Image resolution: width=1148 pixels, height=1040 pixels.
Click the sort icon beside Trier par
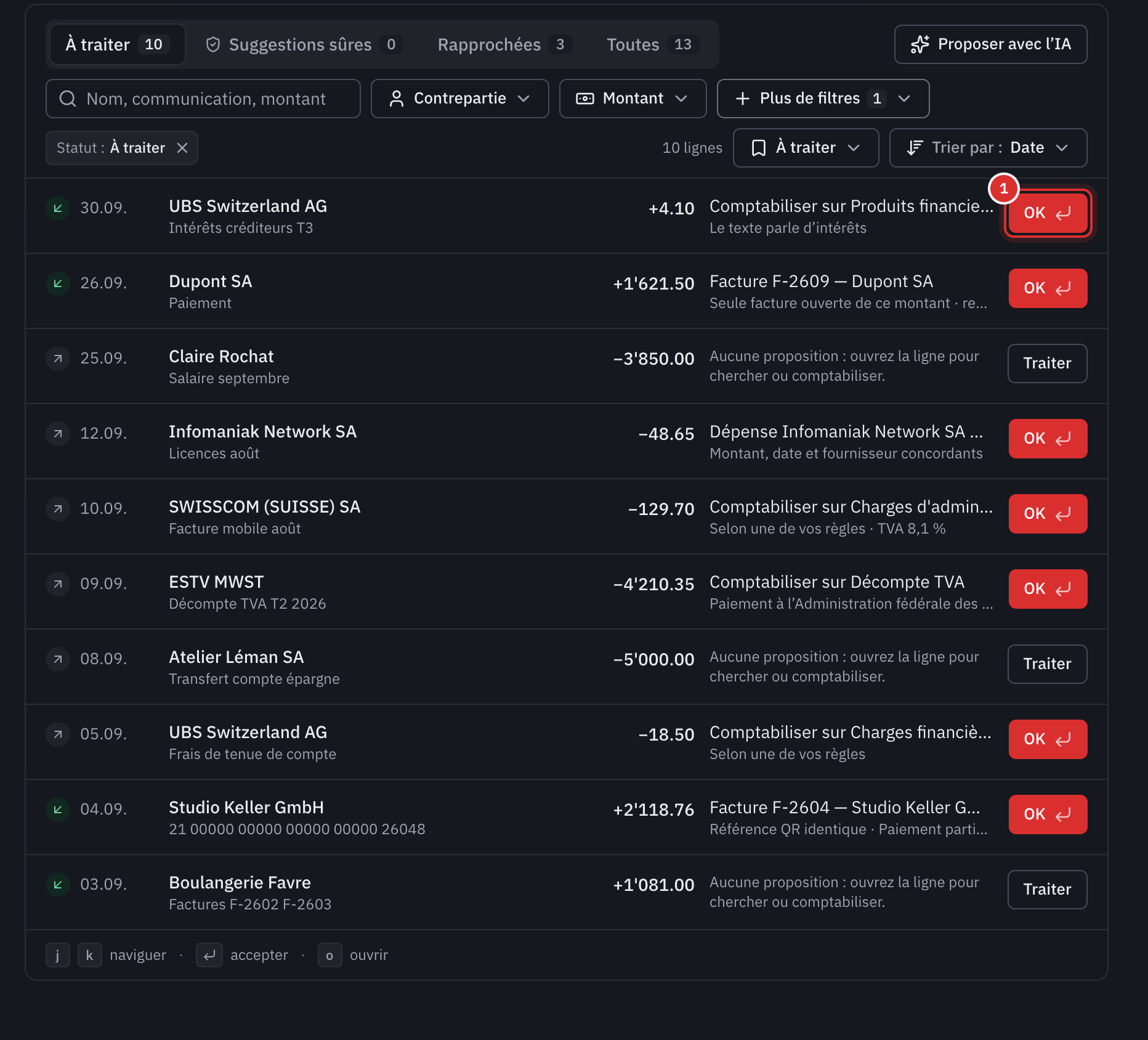pos(915,148)
